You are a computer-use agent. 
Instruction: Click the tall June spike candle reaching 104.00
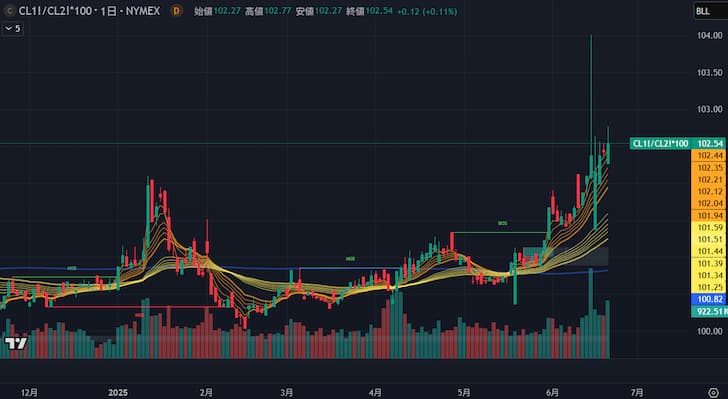(591, 107)
